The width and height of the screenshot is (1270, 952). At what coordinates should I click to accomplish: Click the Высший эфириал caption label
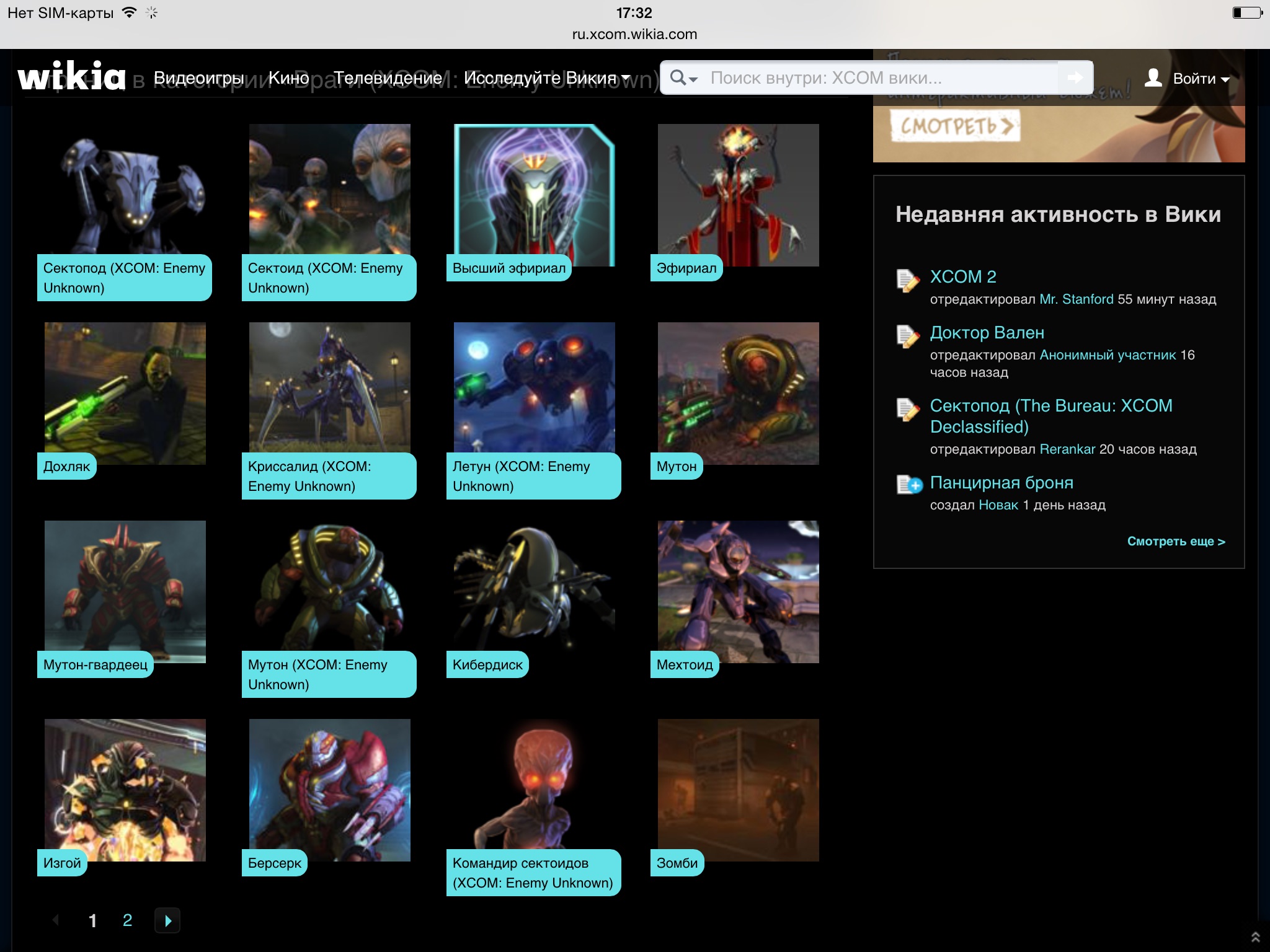pyautogui.click(x=509, y=268)
